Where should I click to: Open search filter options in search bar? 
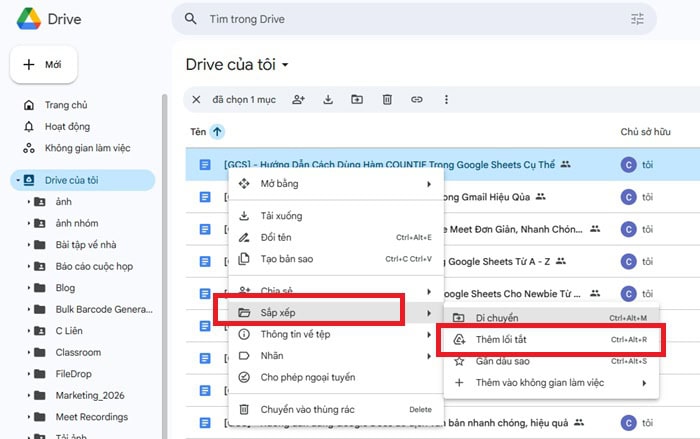tap(637, 19)
